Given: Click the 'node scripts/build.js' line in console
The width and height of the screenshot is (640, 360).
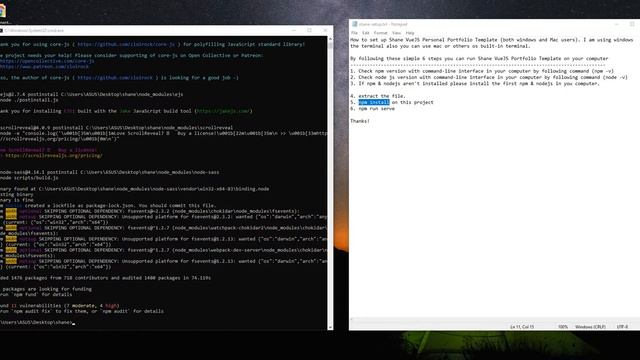Looking at the screenshot, I should pyautogui.click(x=29, y=178).
